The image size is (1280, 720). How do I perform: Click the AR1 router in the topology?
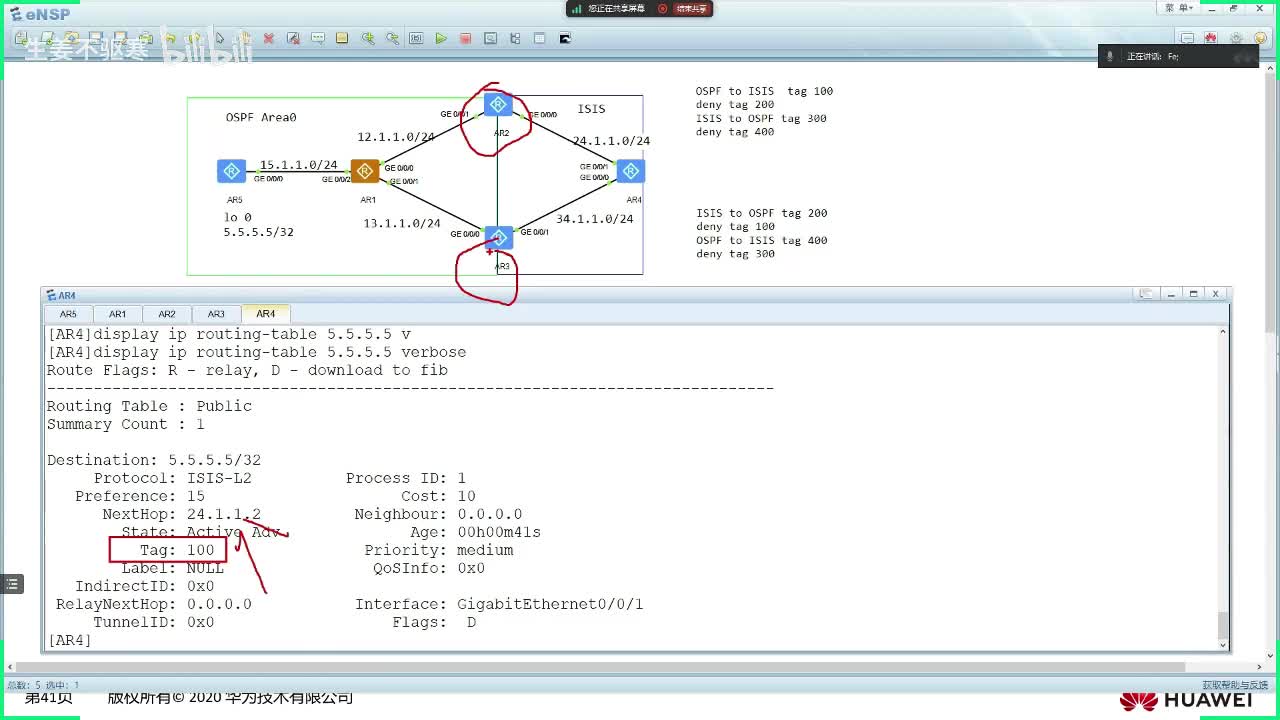pyautogui.click(x=365, y=171)
